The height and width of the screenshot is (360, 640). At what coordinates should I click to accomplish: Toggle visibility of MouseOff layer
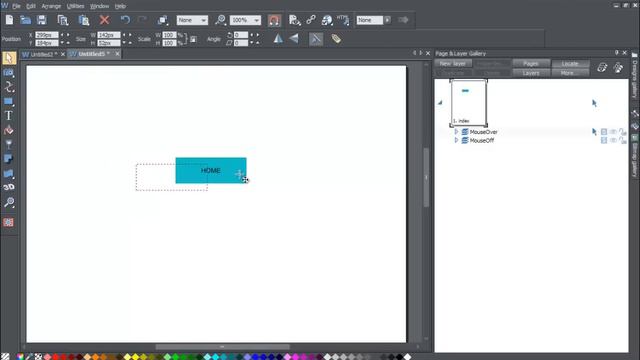point(613,140)
